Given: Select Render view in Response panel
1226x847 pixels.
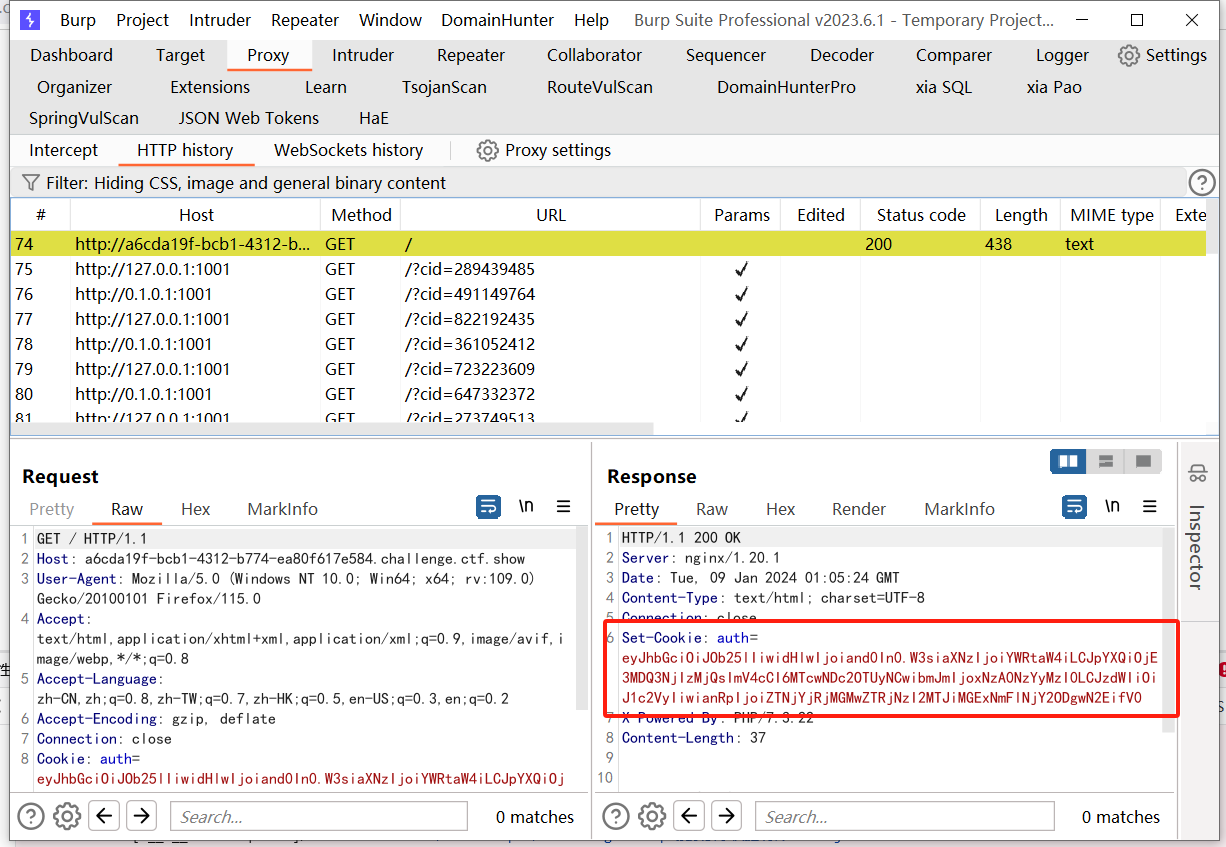Looking at the screenshot, I should [x=859, y=509].
